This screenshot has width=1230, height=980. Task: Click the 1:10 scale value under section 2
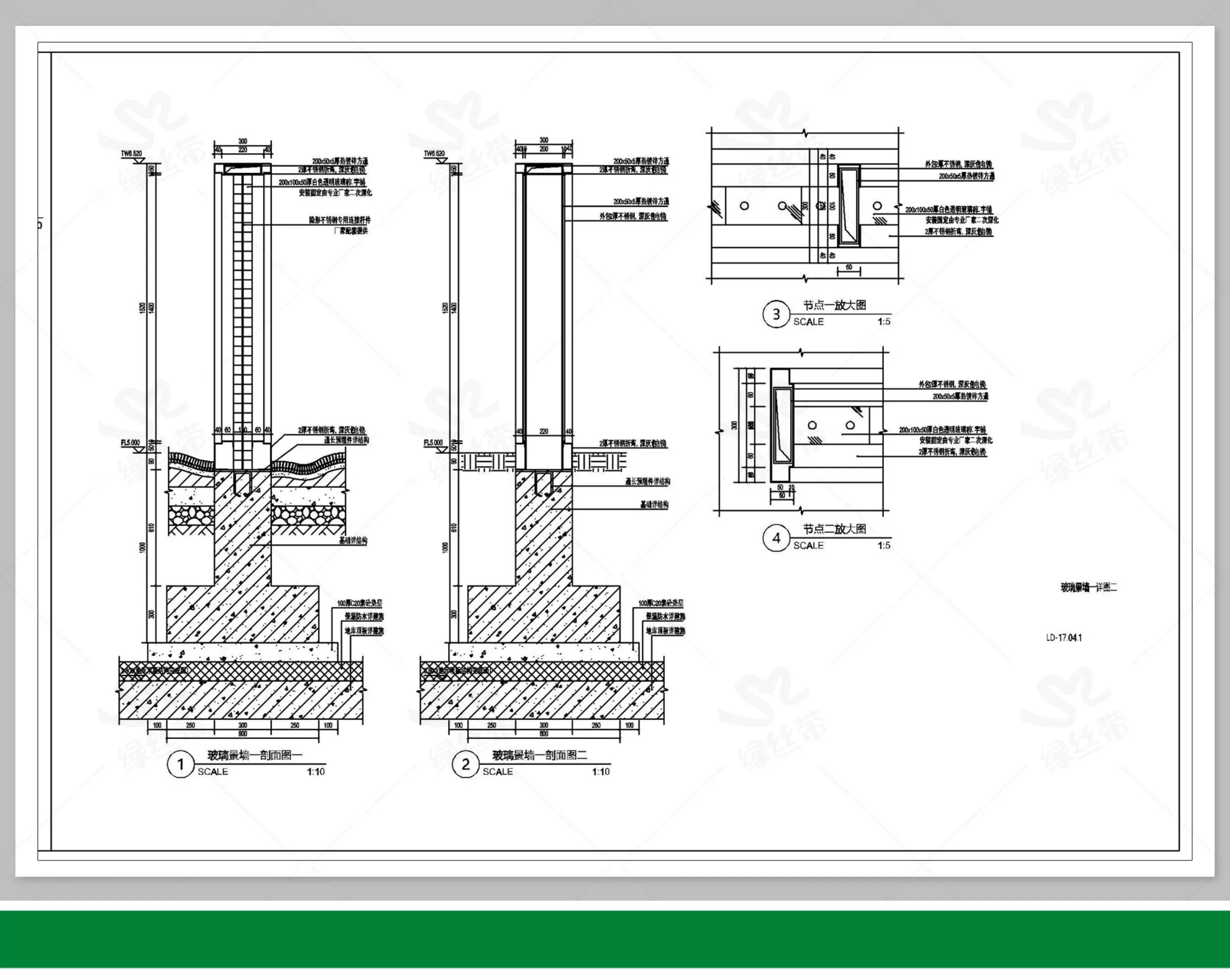[601, 772]
